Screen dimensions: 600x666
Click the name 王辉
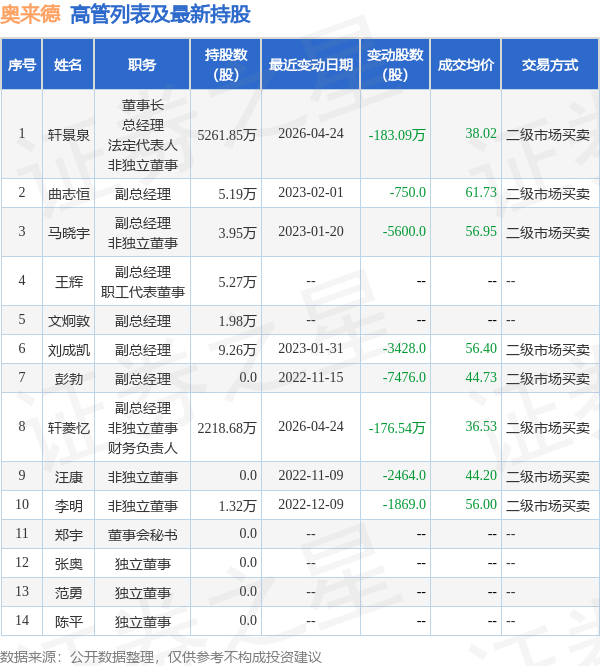(x=69, y=282)
